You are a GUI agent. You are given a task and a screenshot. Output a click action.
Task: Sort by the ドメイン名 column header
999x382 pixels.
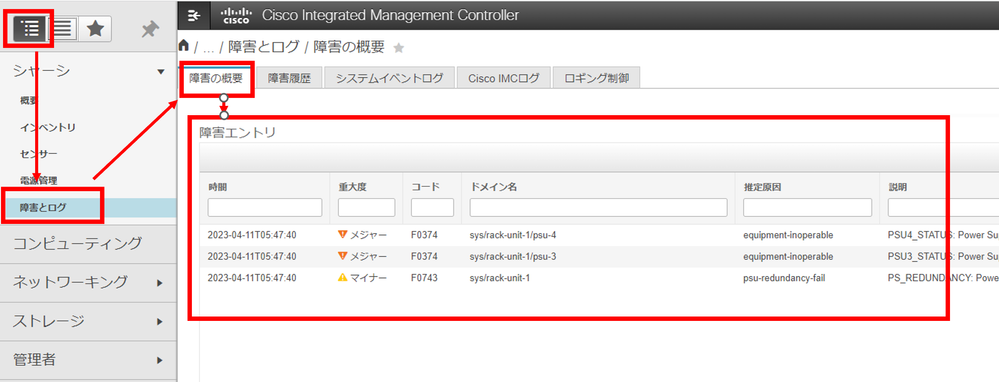click(x=493, y=188)
